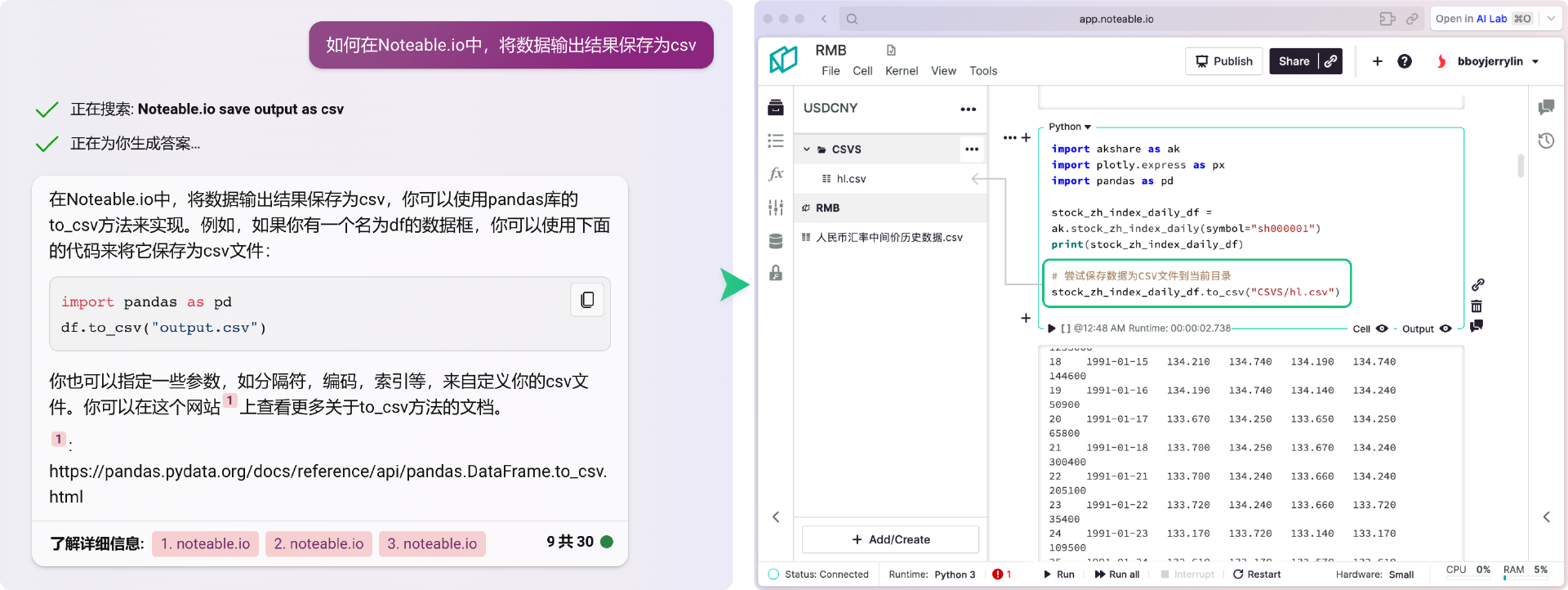Click the Share link icon button
The image size is (1568, 590).
click(x=1330, y=61)
